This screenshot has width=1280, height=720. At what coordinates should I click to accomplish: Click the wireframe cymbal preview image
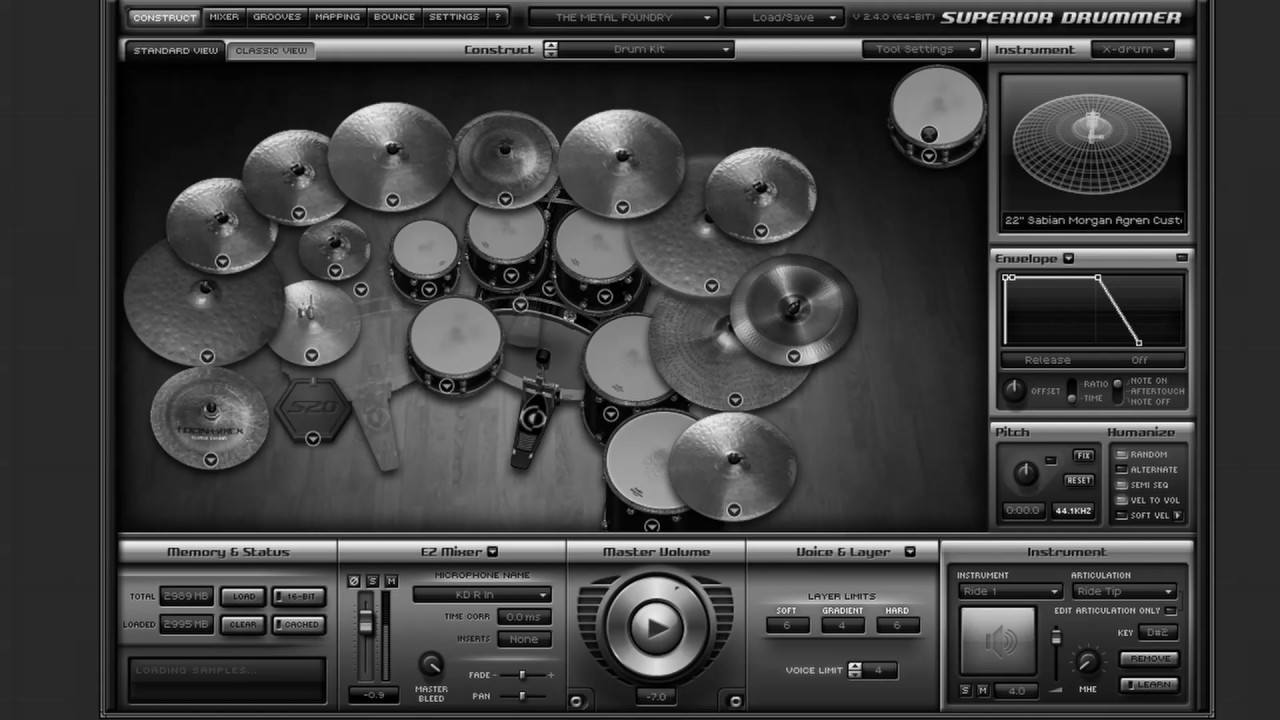click(x=1092, y=144)
